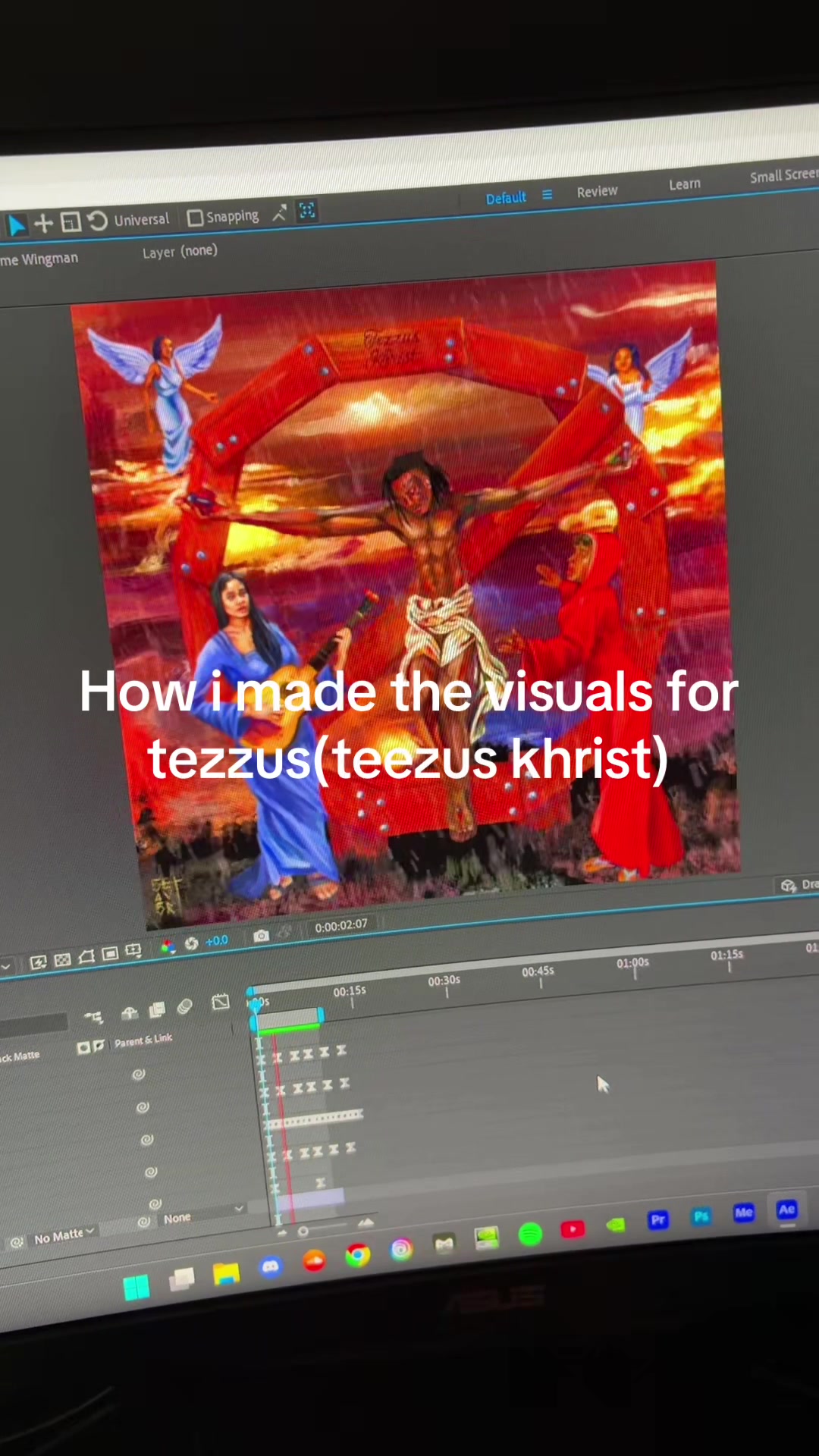819x1456 pixels.
Task: Take a snapshot with camera icon
Action: [261, 936]
